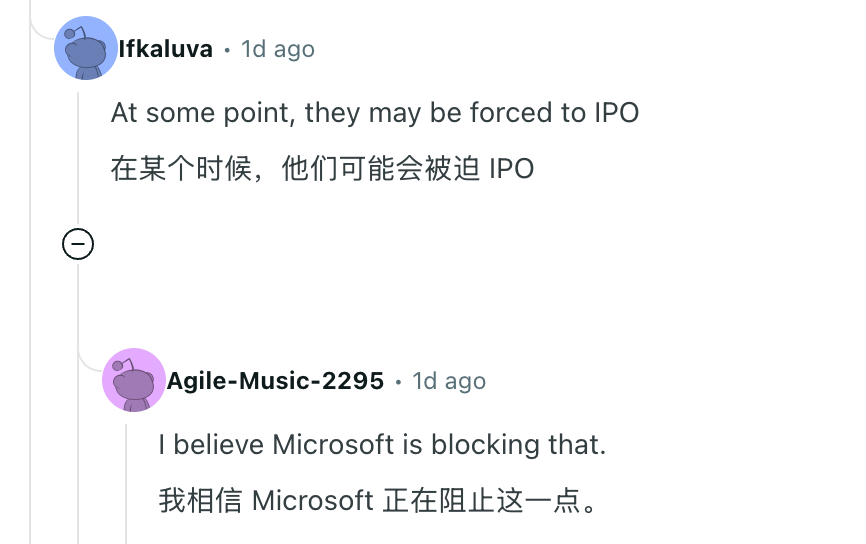Screen dimensions: 866x544
Task: Click the "1d ago" timestamp beside Ifkaluva
Action: coord(278,49)
